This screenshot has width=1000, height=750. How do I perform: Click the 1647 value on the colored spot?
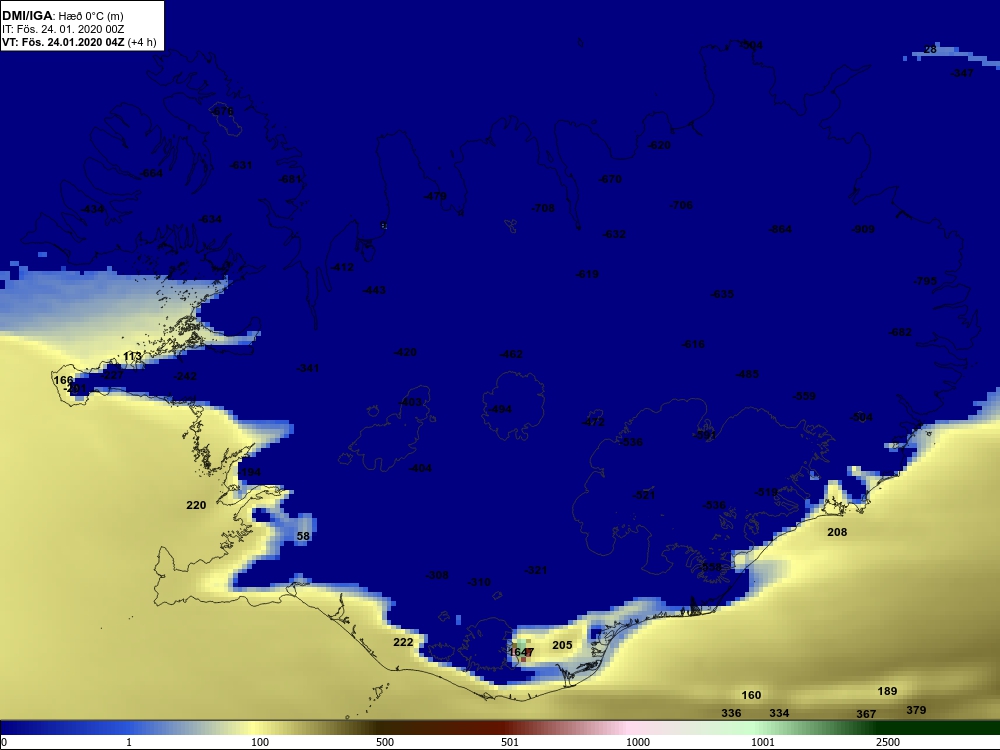tap(521, 652)
